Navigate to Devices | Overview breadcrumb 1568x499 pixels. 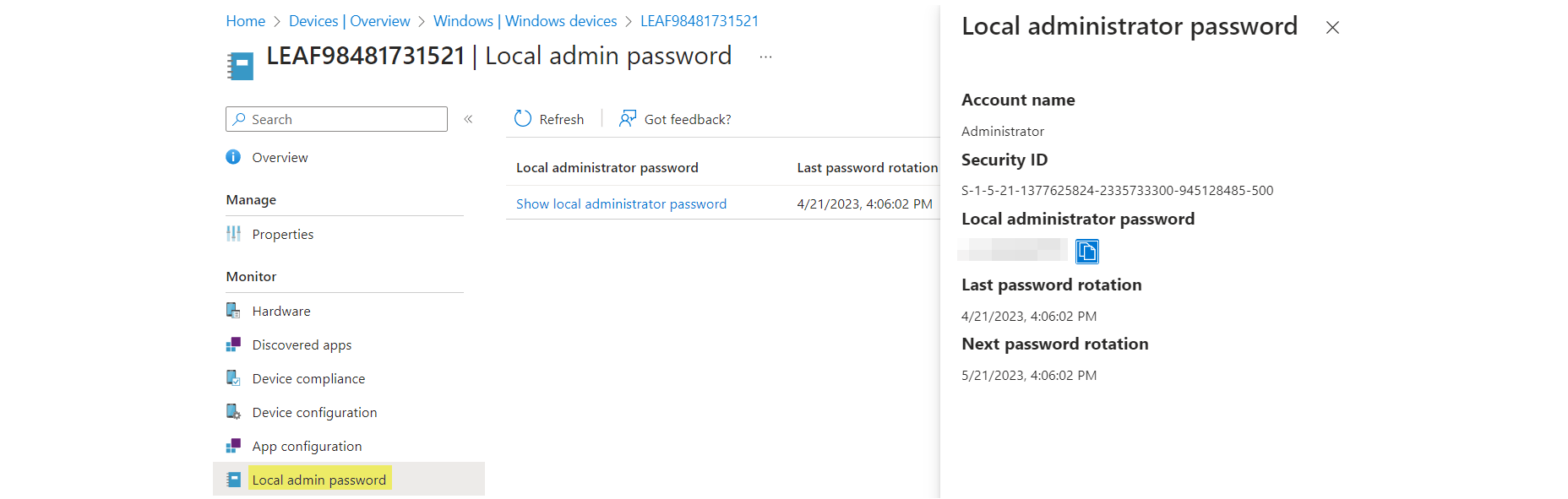click(349, 21)
